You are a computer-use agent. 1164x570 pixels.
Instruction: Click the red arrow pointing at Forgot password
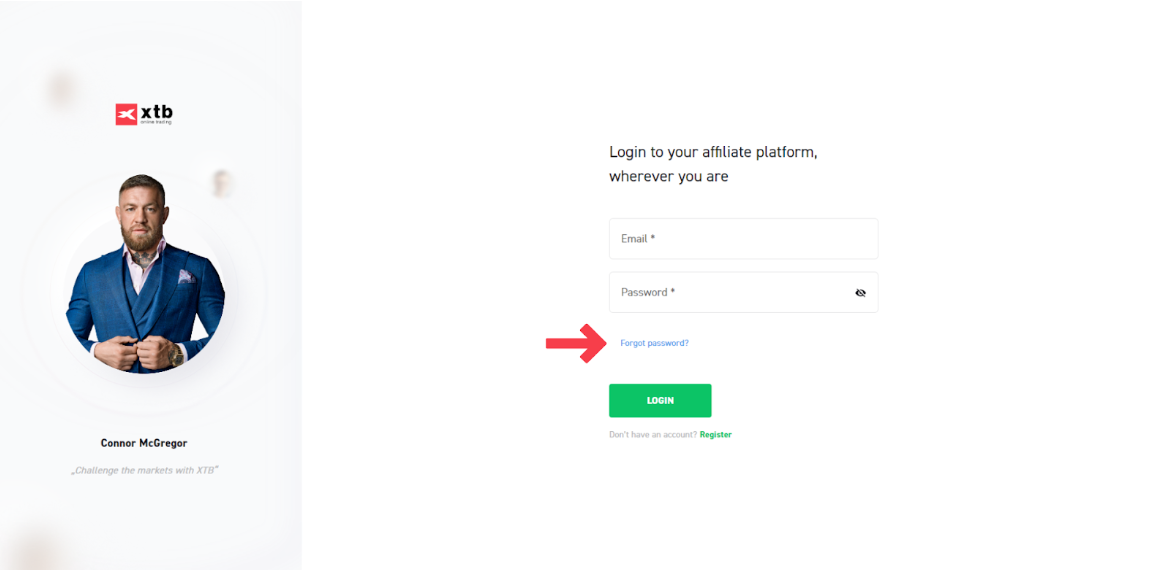pos(575,343)
